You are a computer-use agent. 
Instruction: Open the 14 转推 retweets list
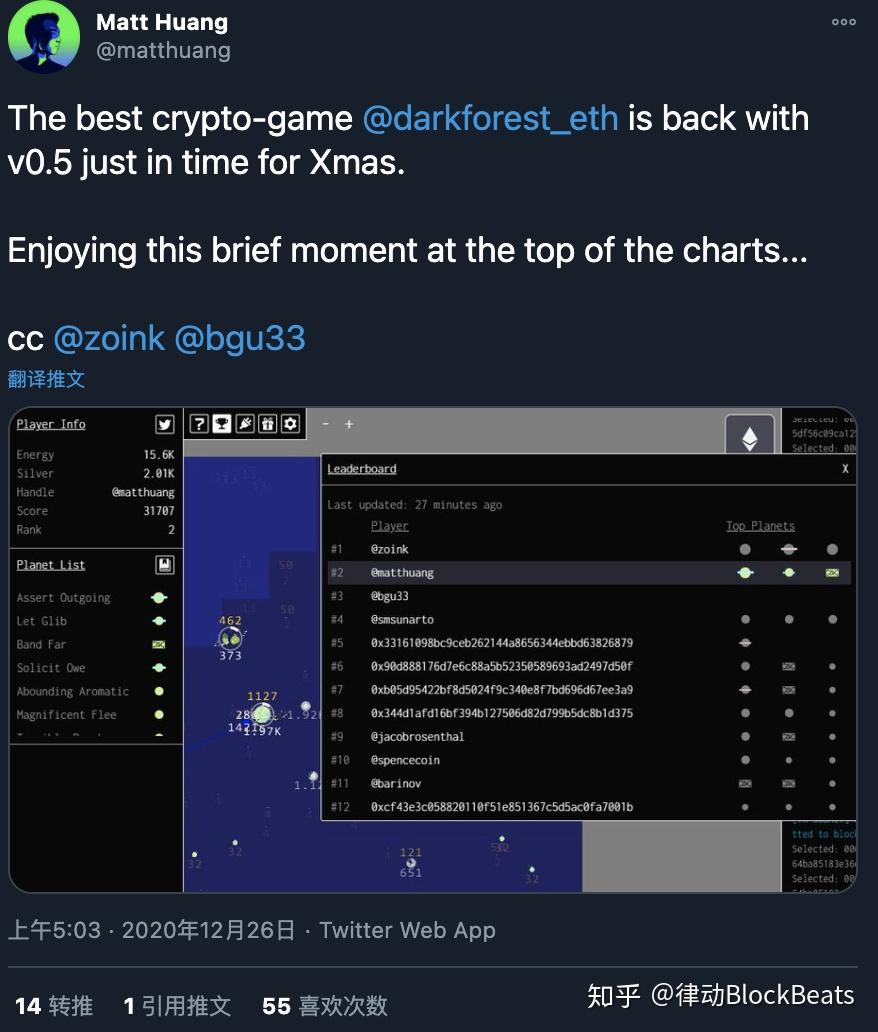(54, 1006)
